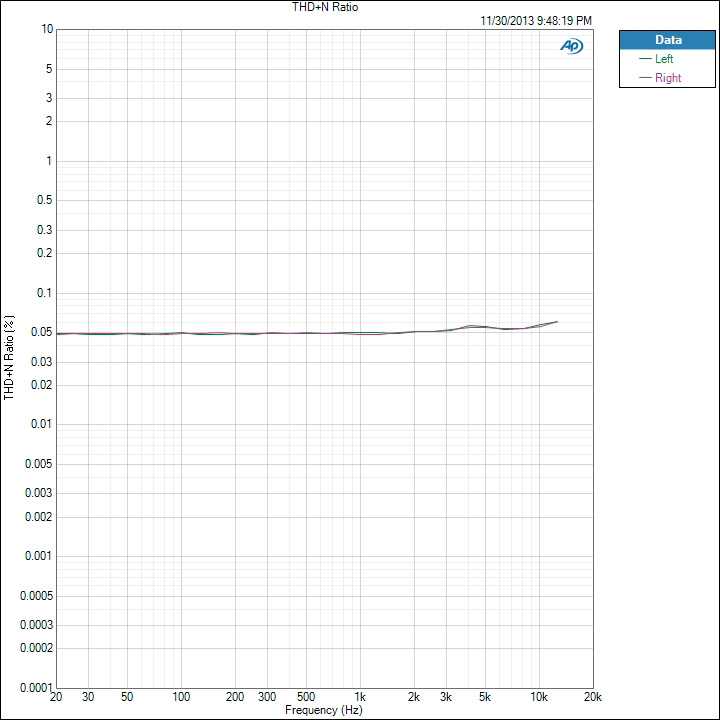Click the vertical THD+N Ratio (%) axis title
Viewport: 720px width, 720px height.
10,358
